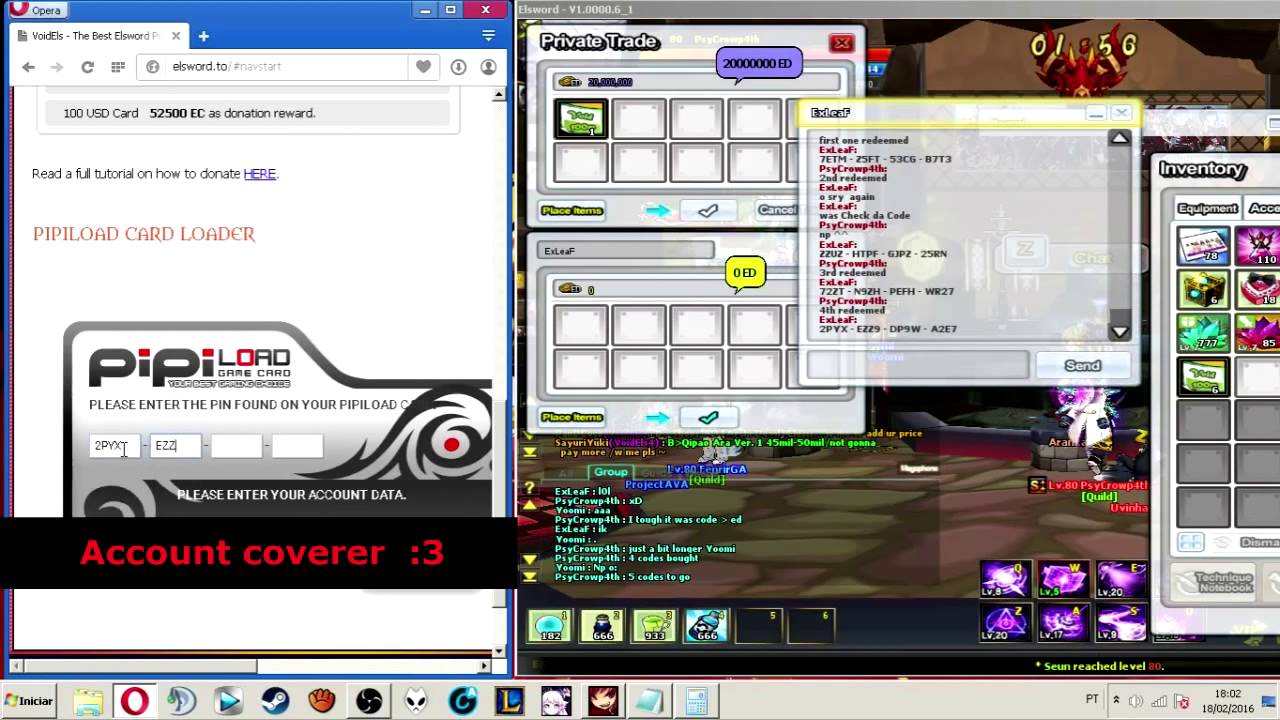Image resolution: width=1280 pixels, height=720 pixels.
Task: Switch to the Group chat tab
Action: click(610, 472)
